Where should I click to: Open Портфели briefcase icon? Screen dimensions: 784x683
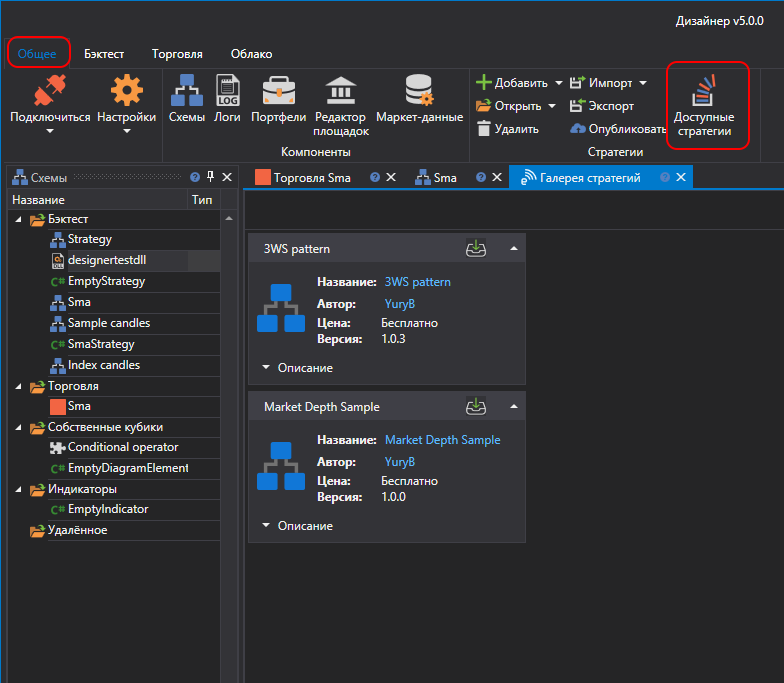click(278, 90)
